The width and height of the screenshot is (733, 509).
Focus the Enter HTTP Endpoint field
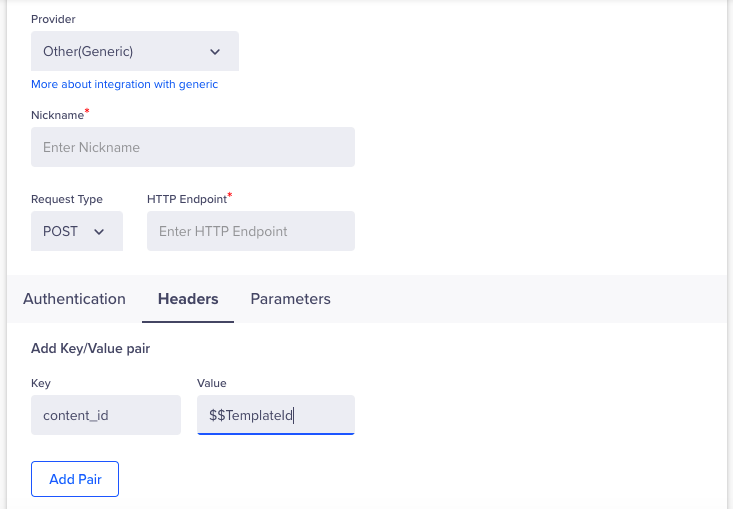251,231
